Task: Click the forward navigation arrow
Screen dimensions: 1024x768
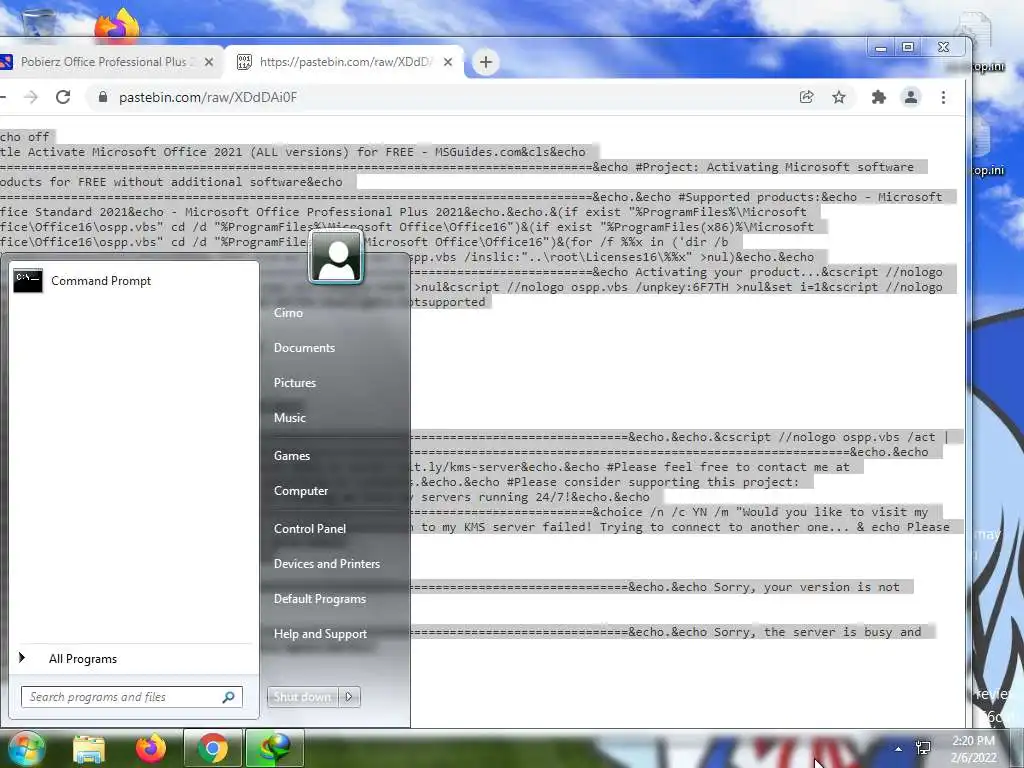Action: 31,97
